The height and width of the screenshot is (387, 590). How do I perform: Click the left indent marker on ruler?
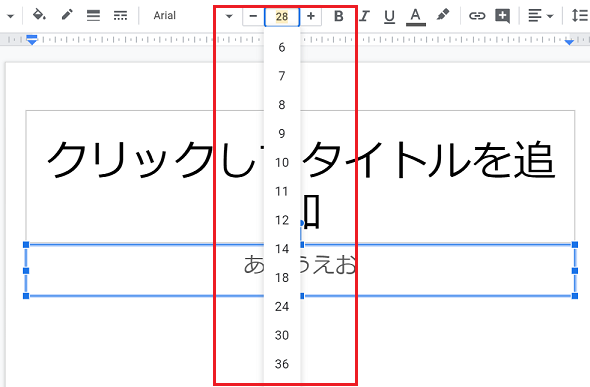click(32, 40)
